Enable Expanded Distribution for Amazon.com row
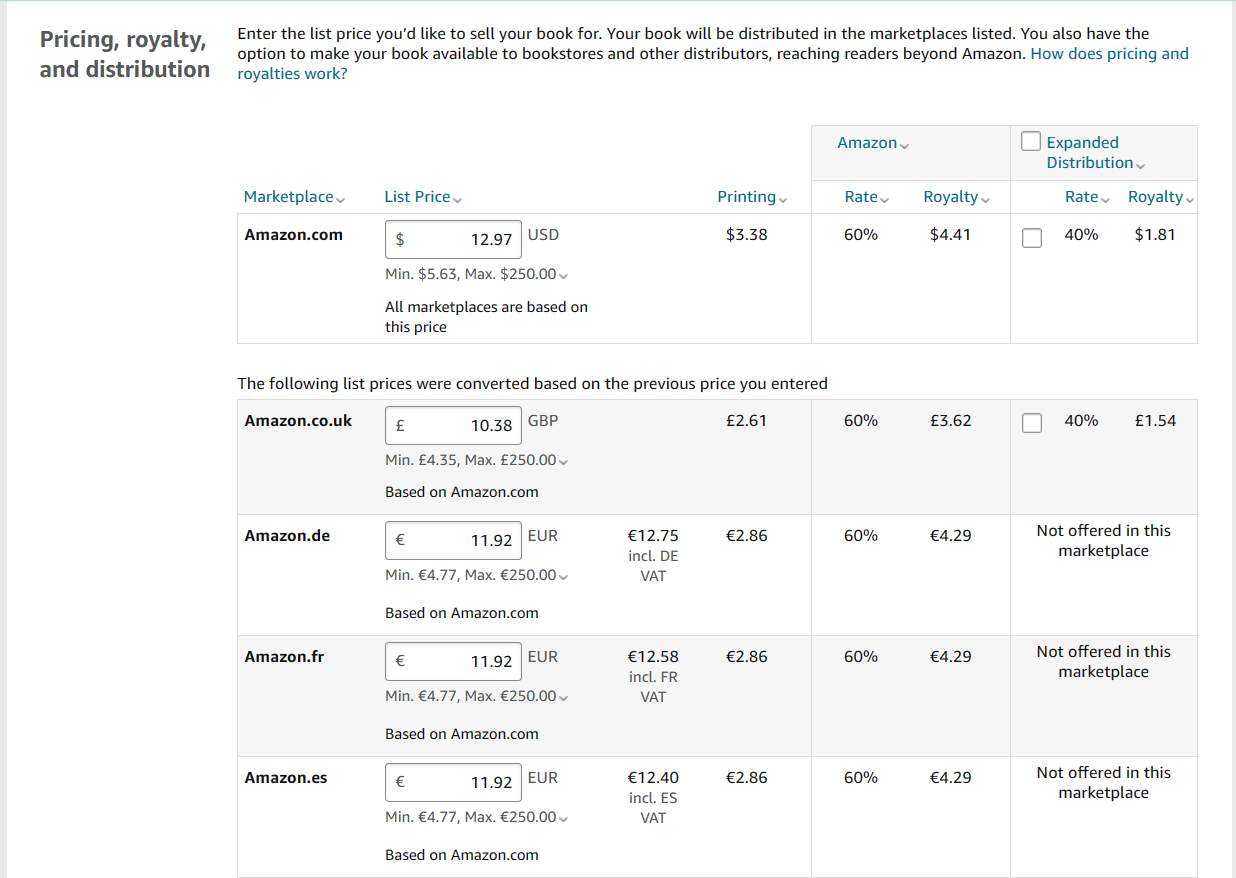Image resolution: width=1236 pixels, height=878 pixels. point(1032,237)
